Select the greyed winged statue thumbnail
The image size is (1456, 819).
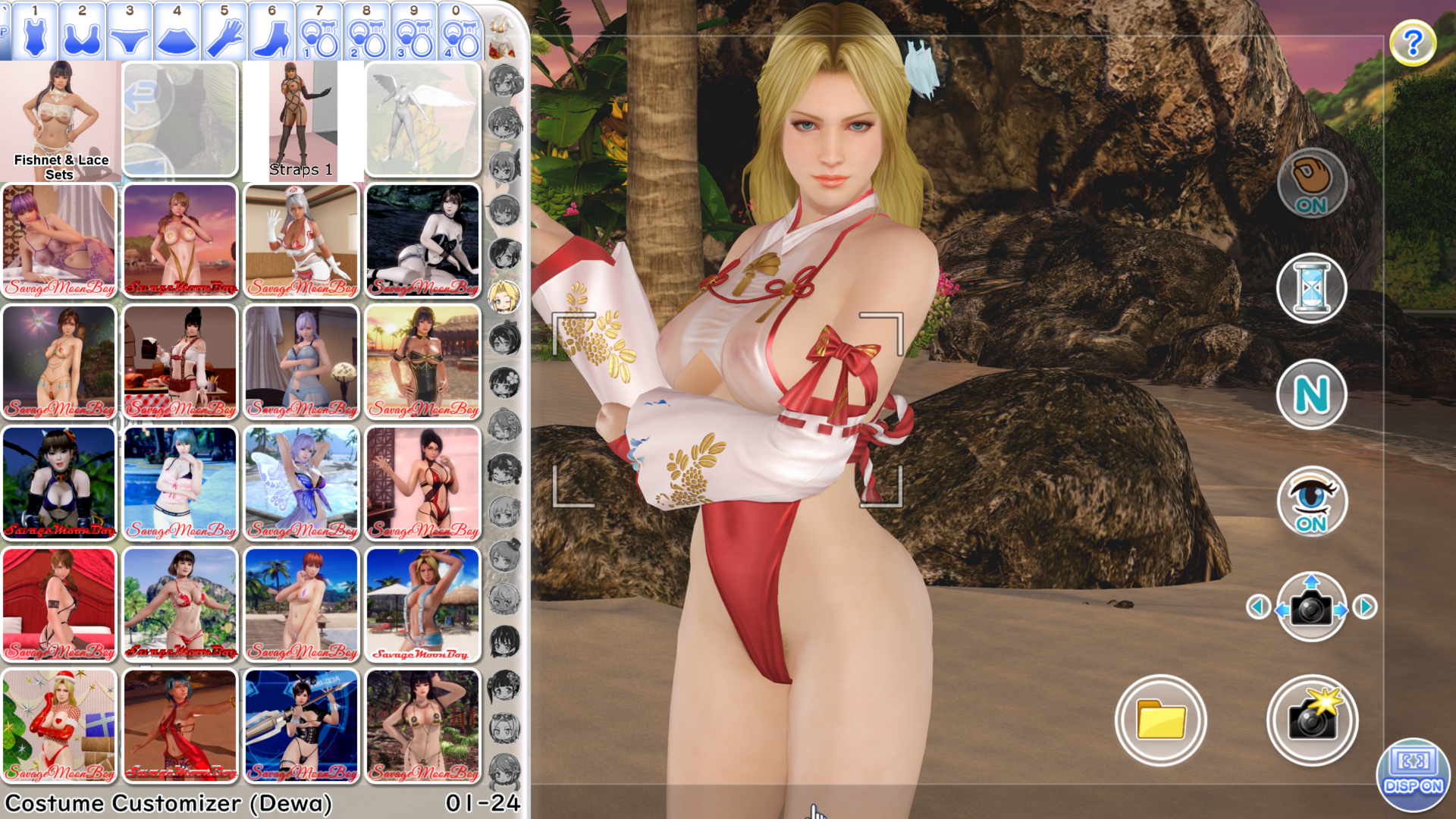coord(423,120)
